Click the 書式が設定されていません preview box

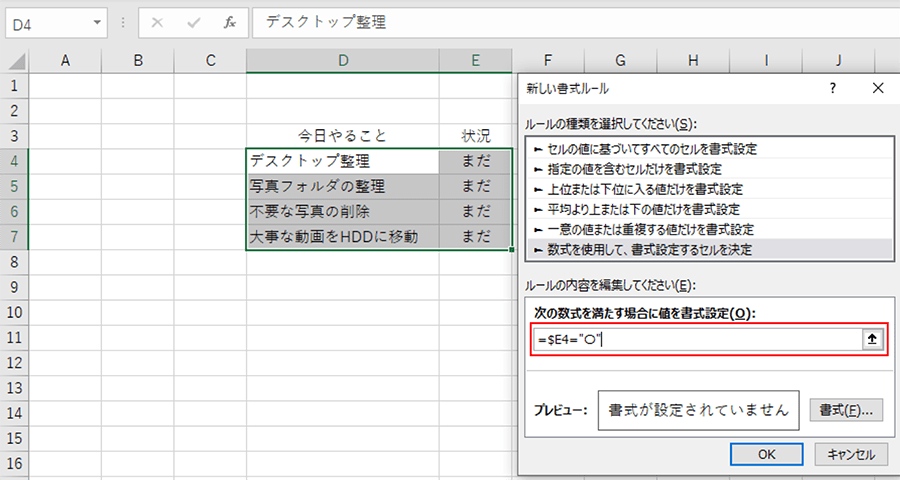pyautogui.click(x=699, y=410)
